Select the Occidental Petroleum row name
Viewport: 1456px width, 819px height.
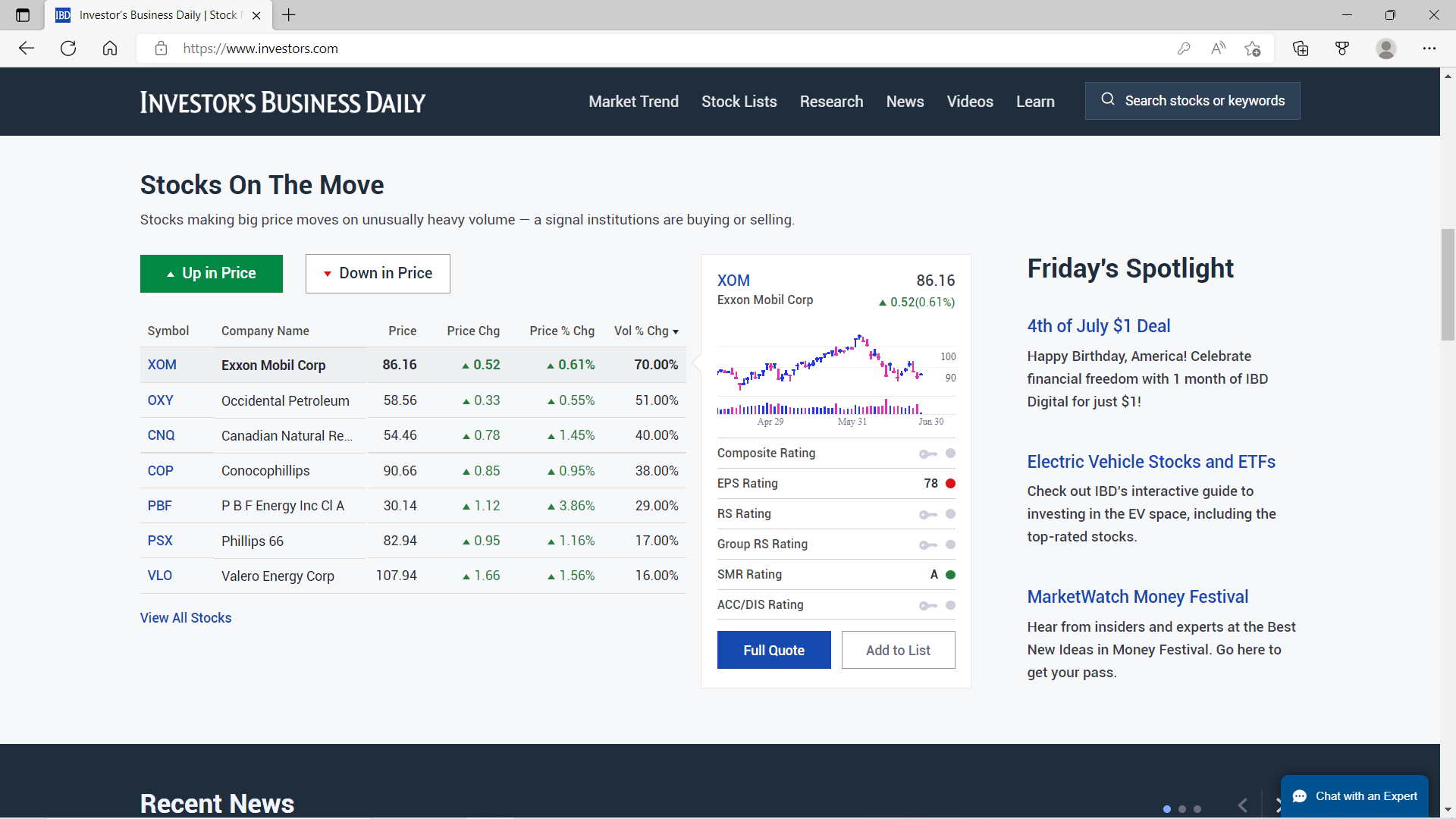pyautogui.click(x=285, y=400)
